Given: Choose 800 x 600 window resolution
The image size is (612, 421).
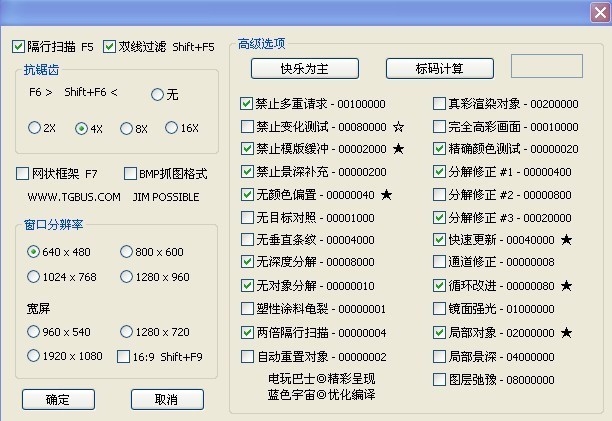Looking at the screenshot, I should pos(126,252).
